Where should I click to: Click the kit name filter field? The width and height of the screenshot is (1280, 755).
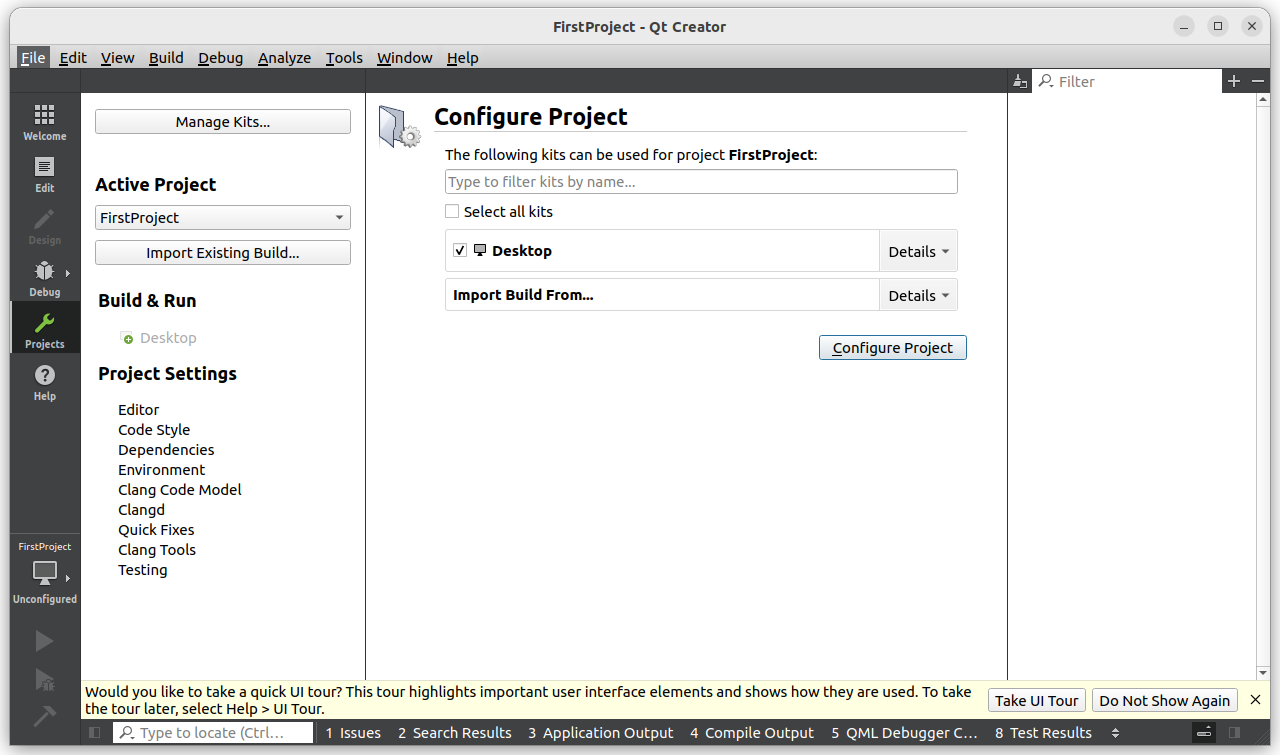pyautogui.click(x=701, y=182)
